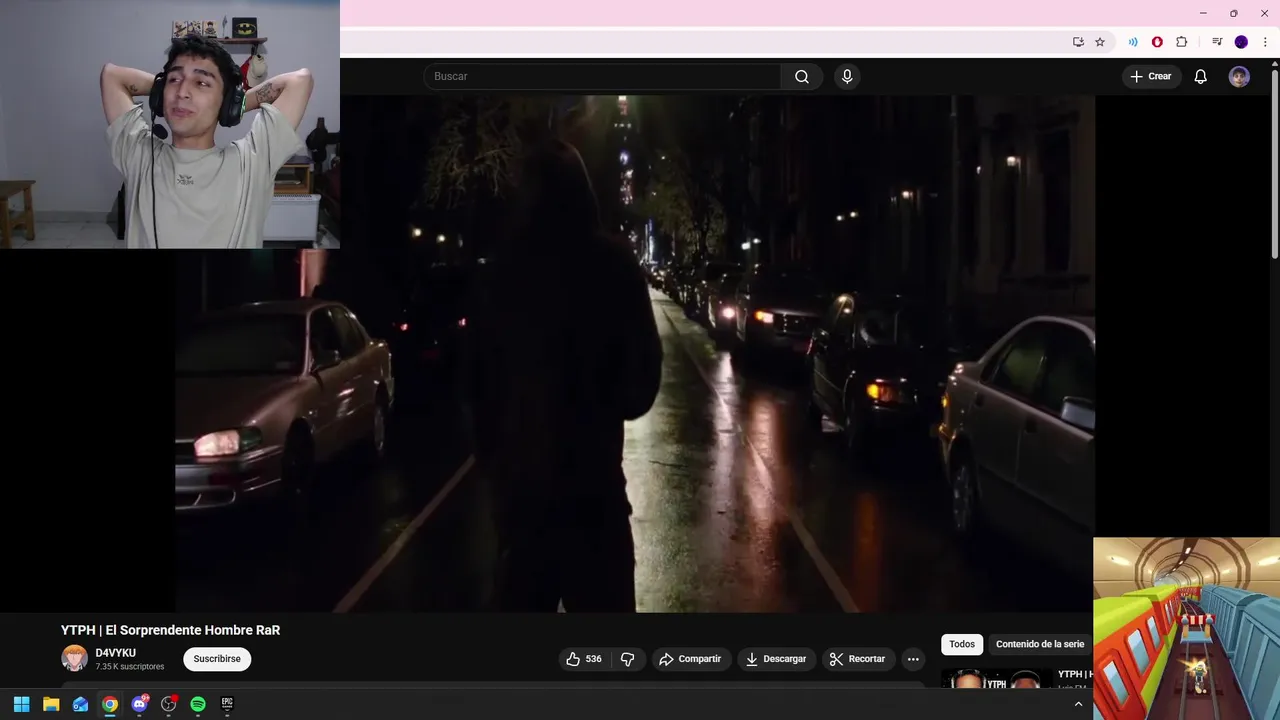This screenshot has width=1280, height=720.
Task: Open the D4VYKU channel avatar
Action: pyautogui.click(x=74, y=658)
